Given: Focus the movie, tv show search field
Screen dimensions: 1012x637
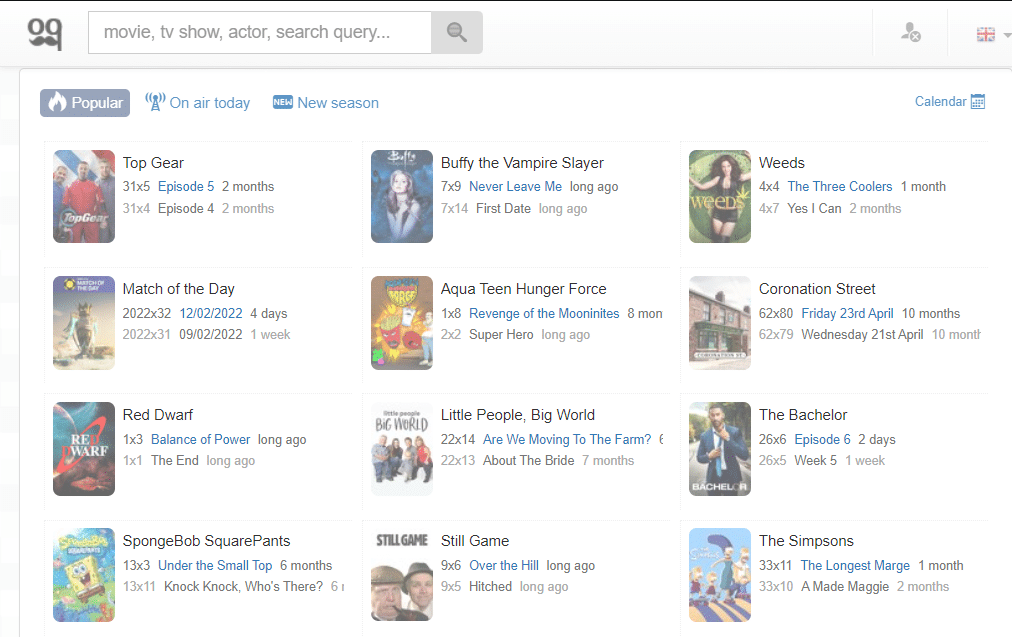Looking at the screenshot, I should tap(259, 32).
